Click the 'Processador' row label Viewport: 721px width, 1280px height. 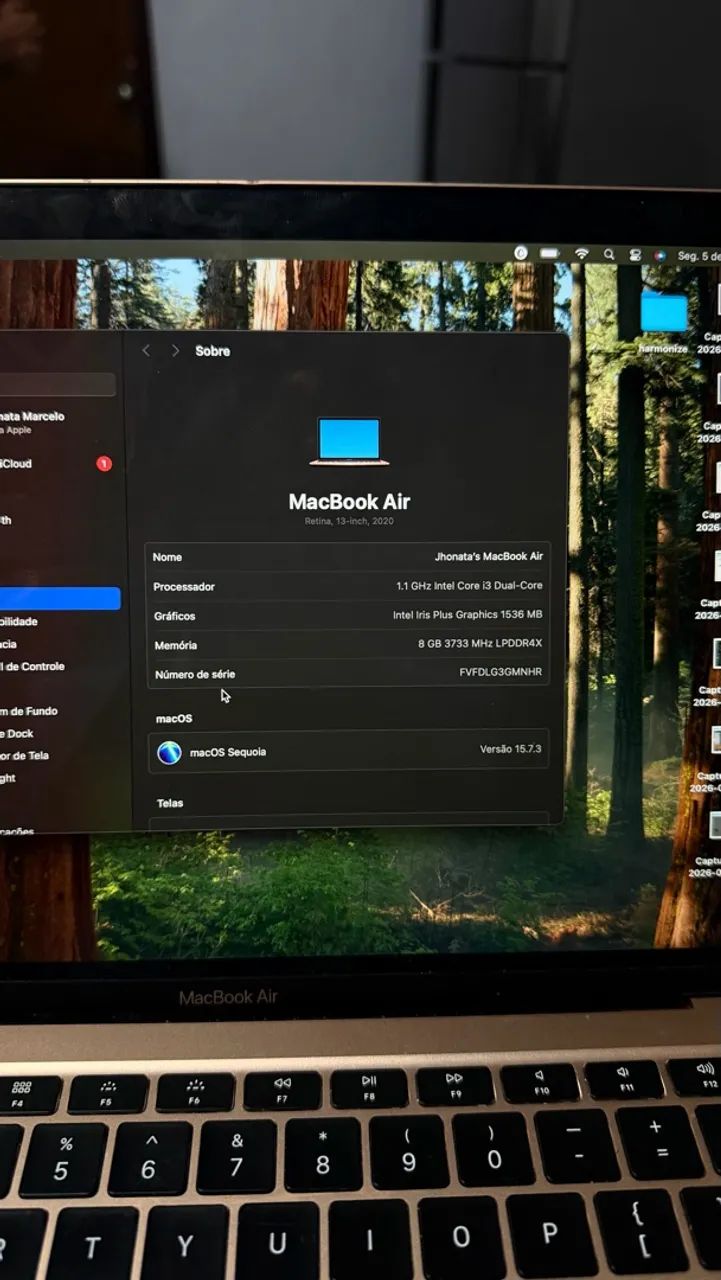[x=184, y=587]
